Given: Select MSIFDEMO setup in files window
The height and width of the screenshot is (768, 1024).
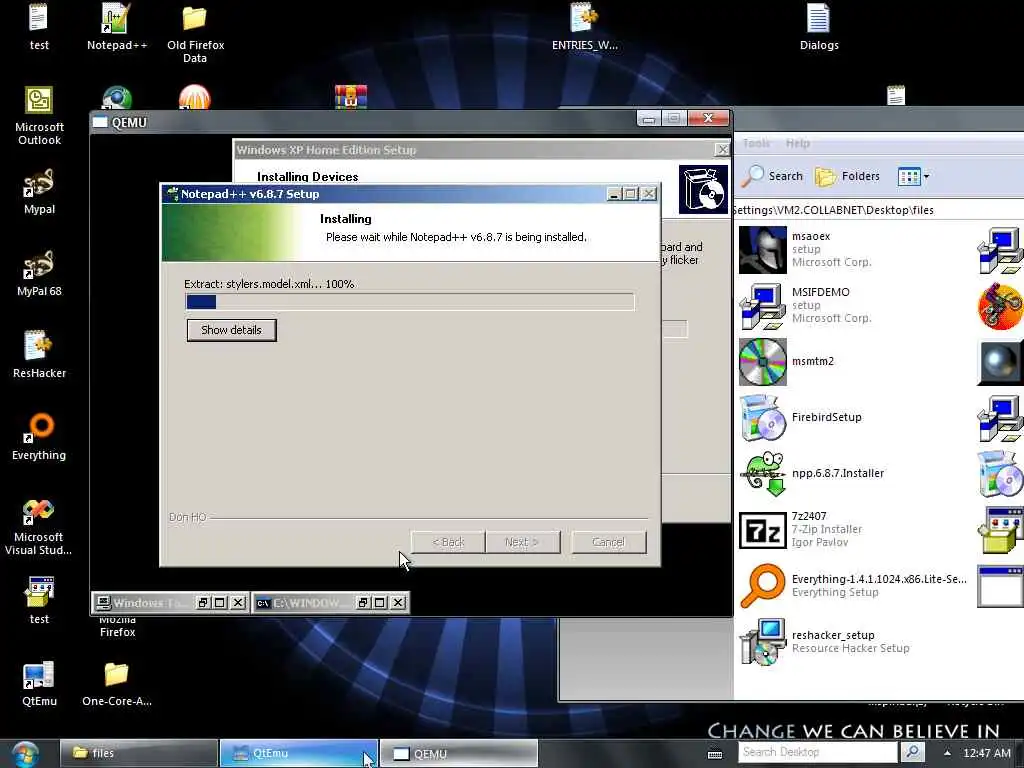Looking at the screenshot, I should (806, 306).
